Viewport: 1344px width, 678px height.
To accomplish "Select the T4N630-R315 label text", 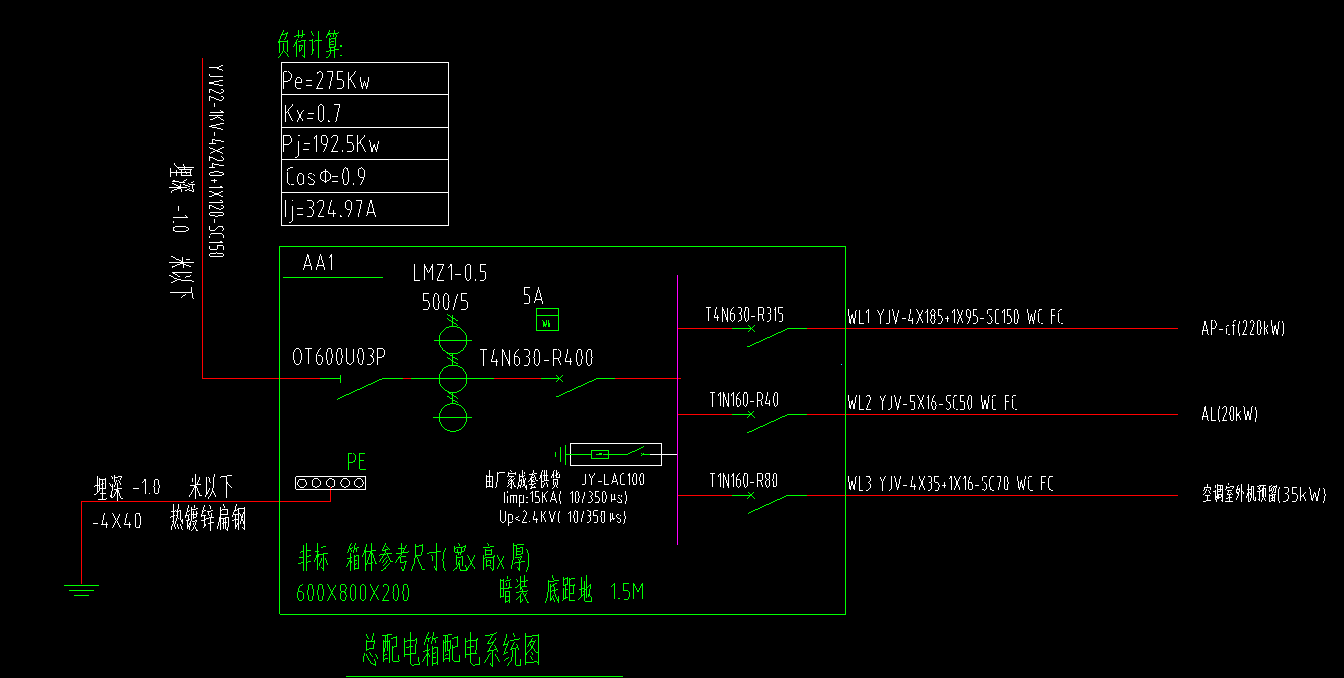I will click(744, 315).
